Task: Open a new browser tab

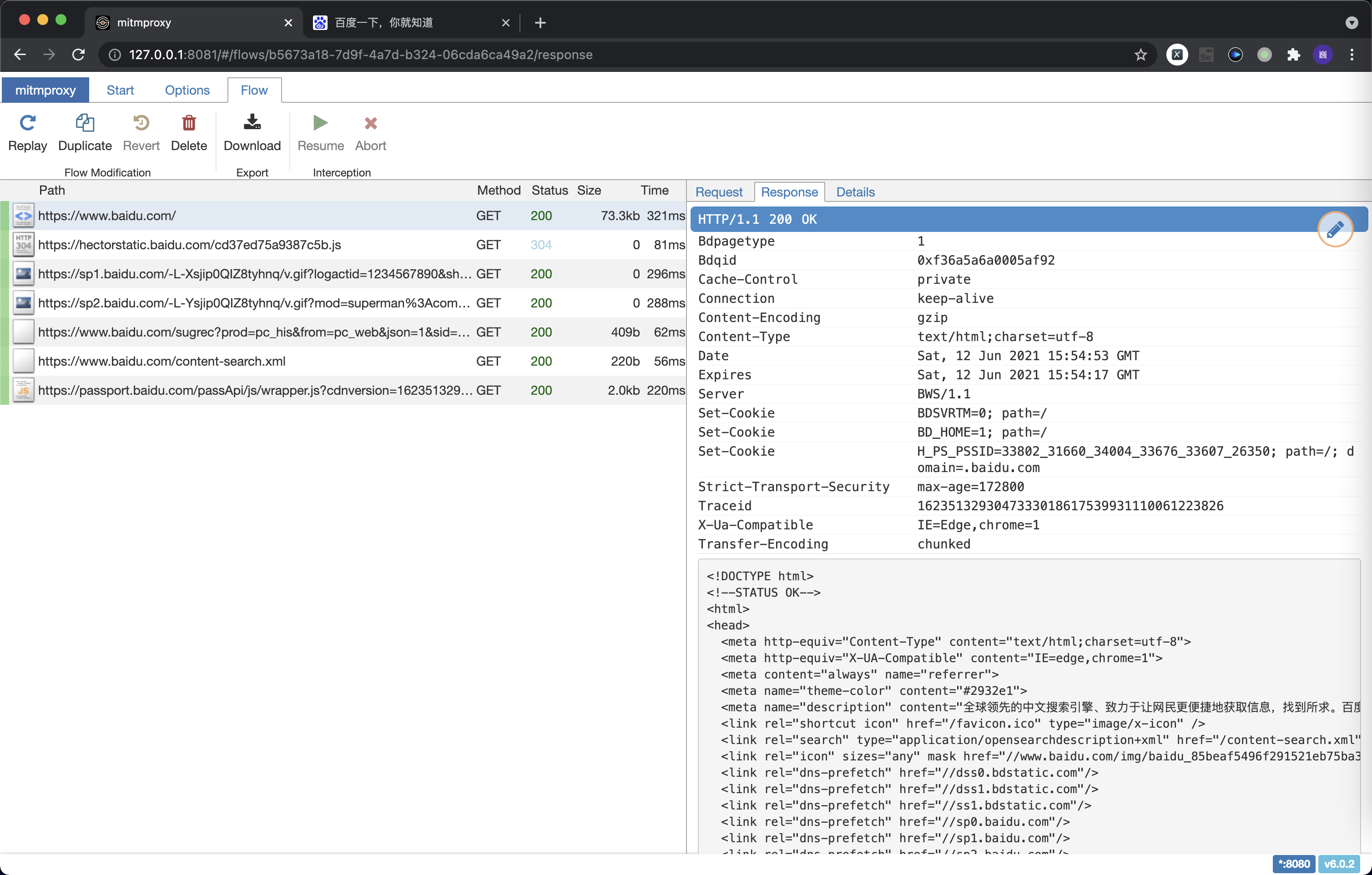Action: click(540, 23)
